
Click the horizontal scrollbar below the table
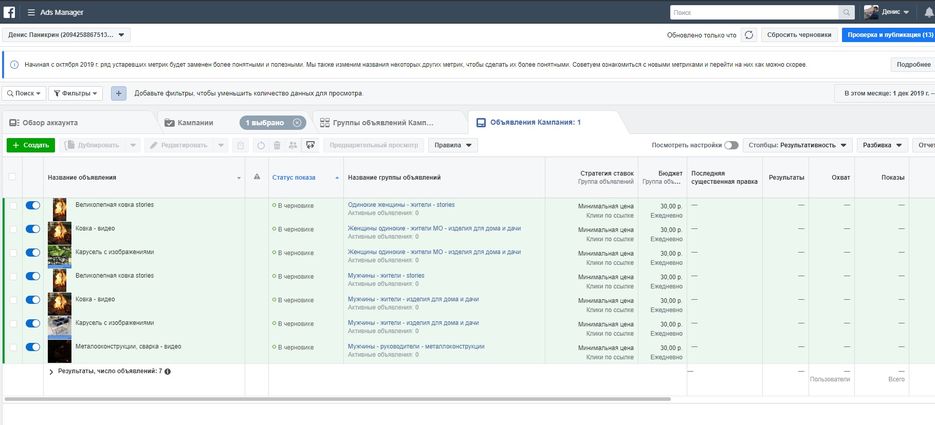(450, 398)
